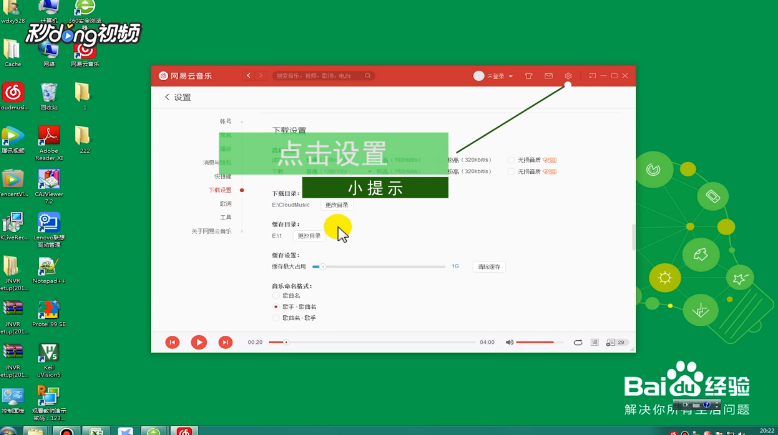Open the skin (shirt) icon in title bar
Viewport: 778px width, 435px height.
pyautogui.click(x=528, y=76)
